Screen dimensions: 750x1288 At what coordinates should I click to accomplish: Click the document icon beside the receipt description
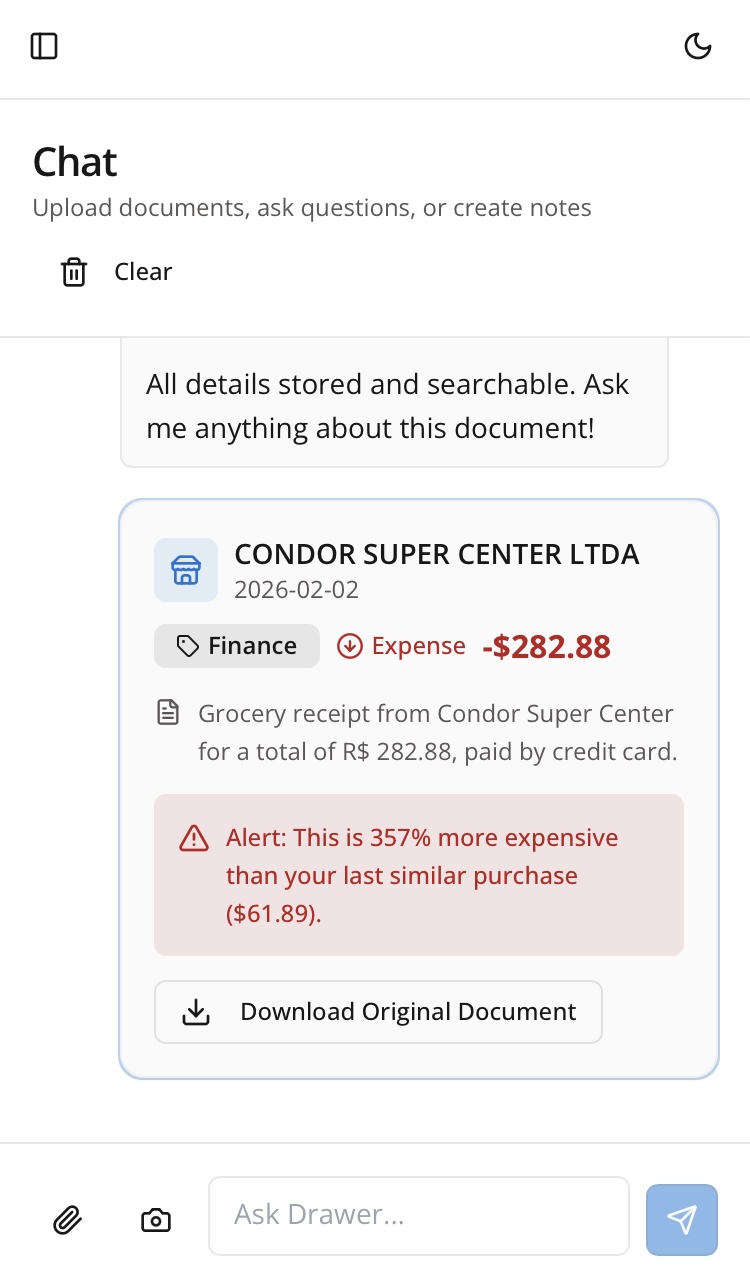tap(169, 713)
